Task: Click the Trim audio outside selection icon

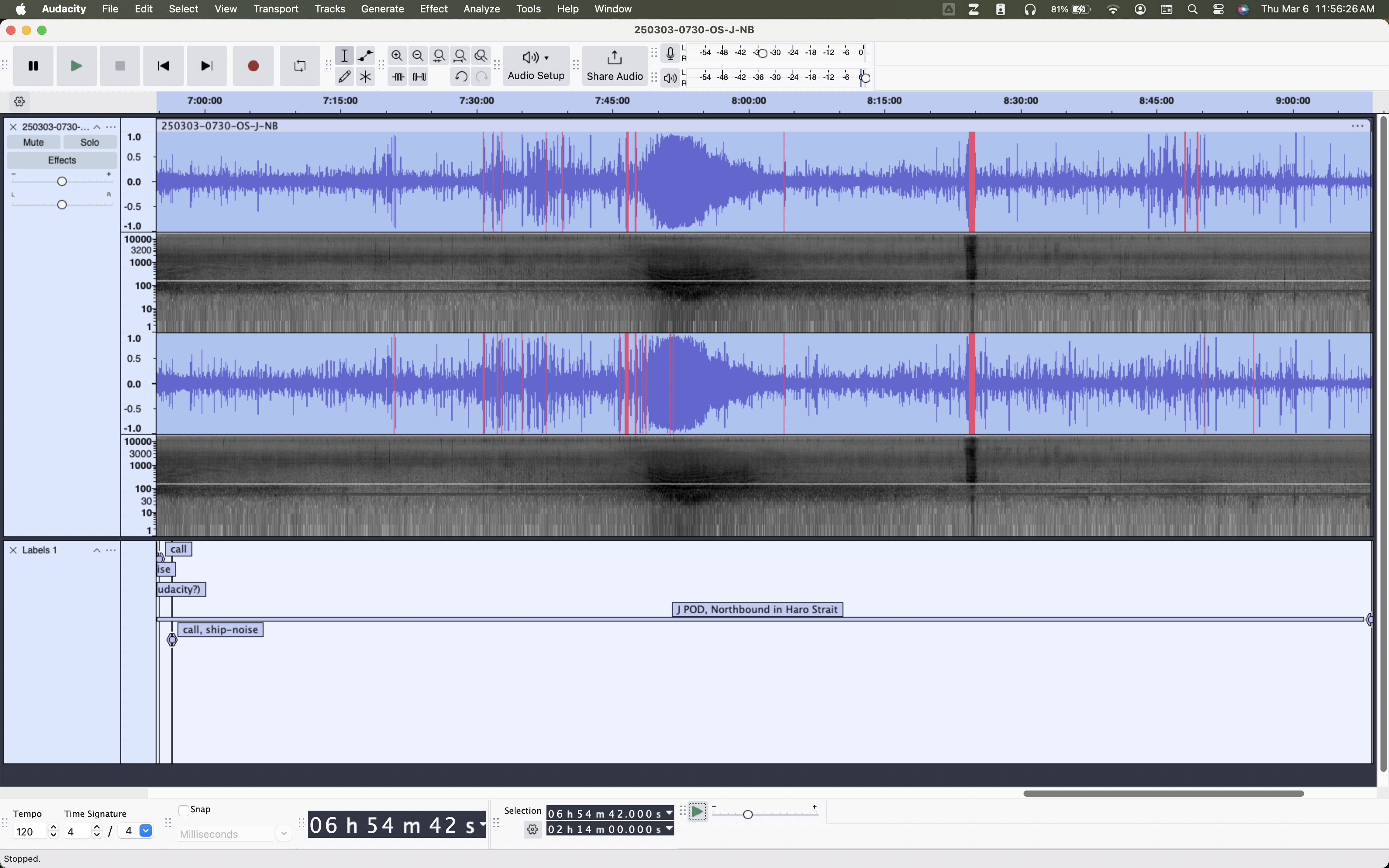Action: click(x=398, y=76)
